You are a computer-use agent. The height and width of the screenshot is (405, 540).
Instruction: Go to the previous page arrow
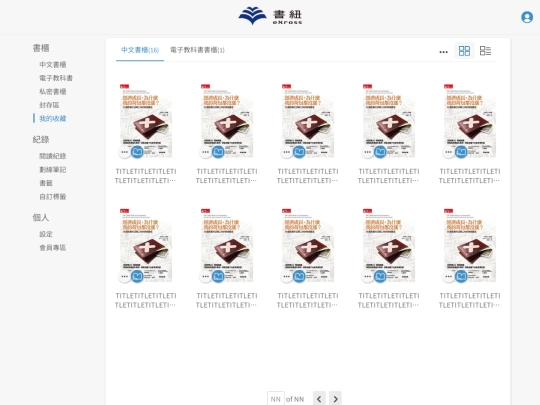319,398
